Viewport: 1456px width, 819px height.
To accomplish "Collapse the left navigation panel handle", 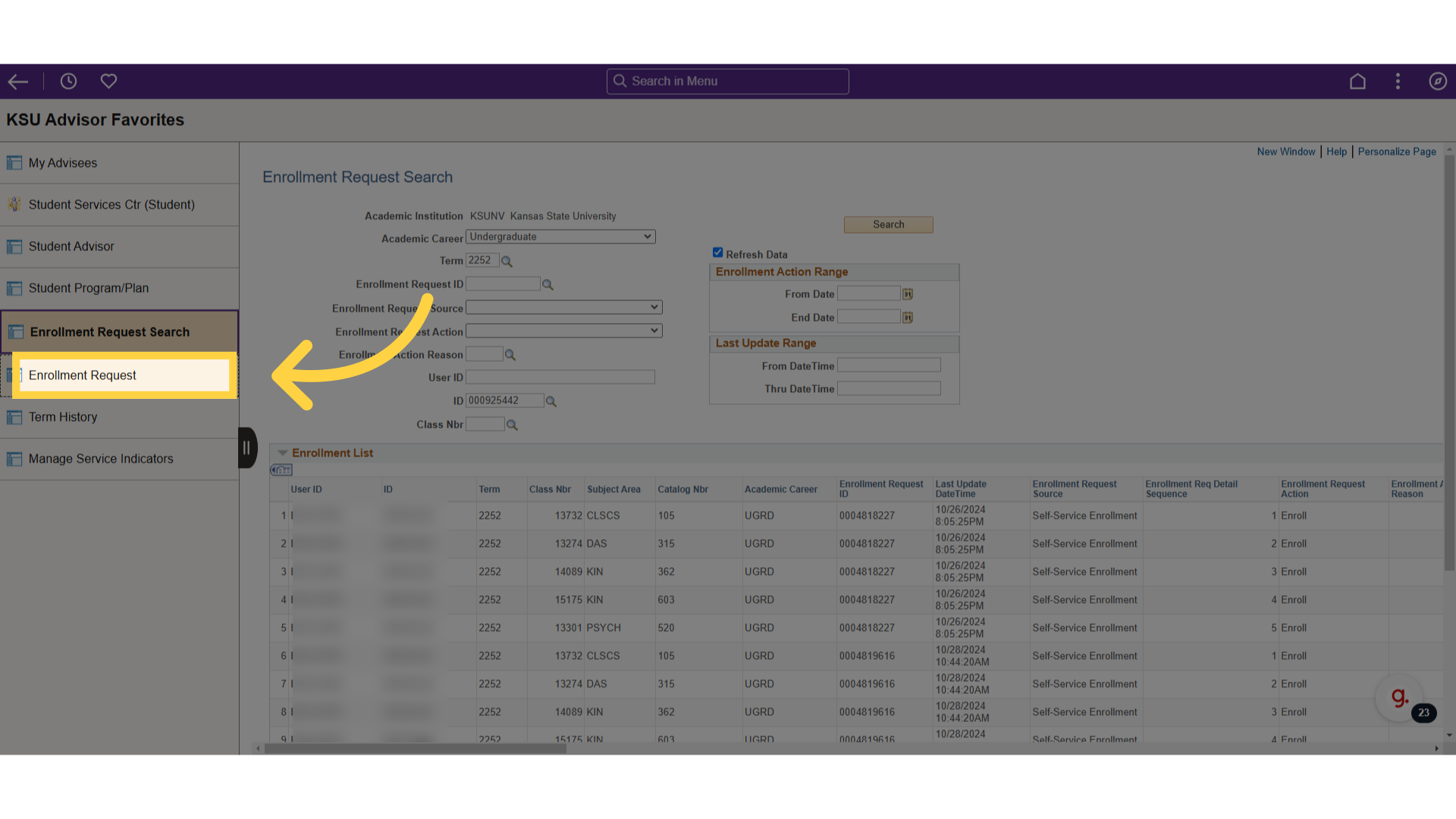I will point(247,447).
